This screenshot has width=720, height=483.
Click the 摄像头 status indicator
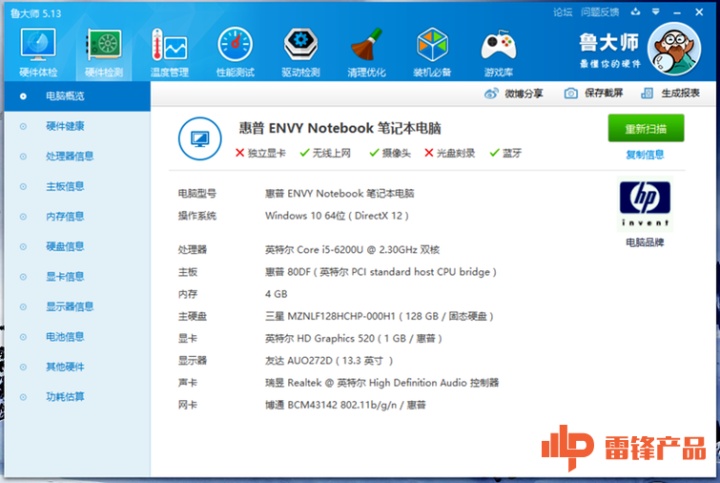[x=390, y=153]
